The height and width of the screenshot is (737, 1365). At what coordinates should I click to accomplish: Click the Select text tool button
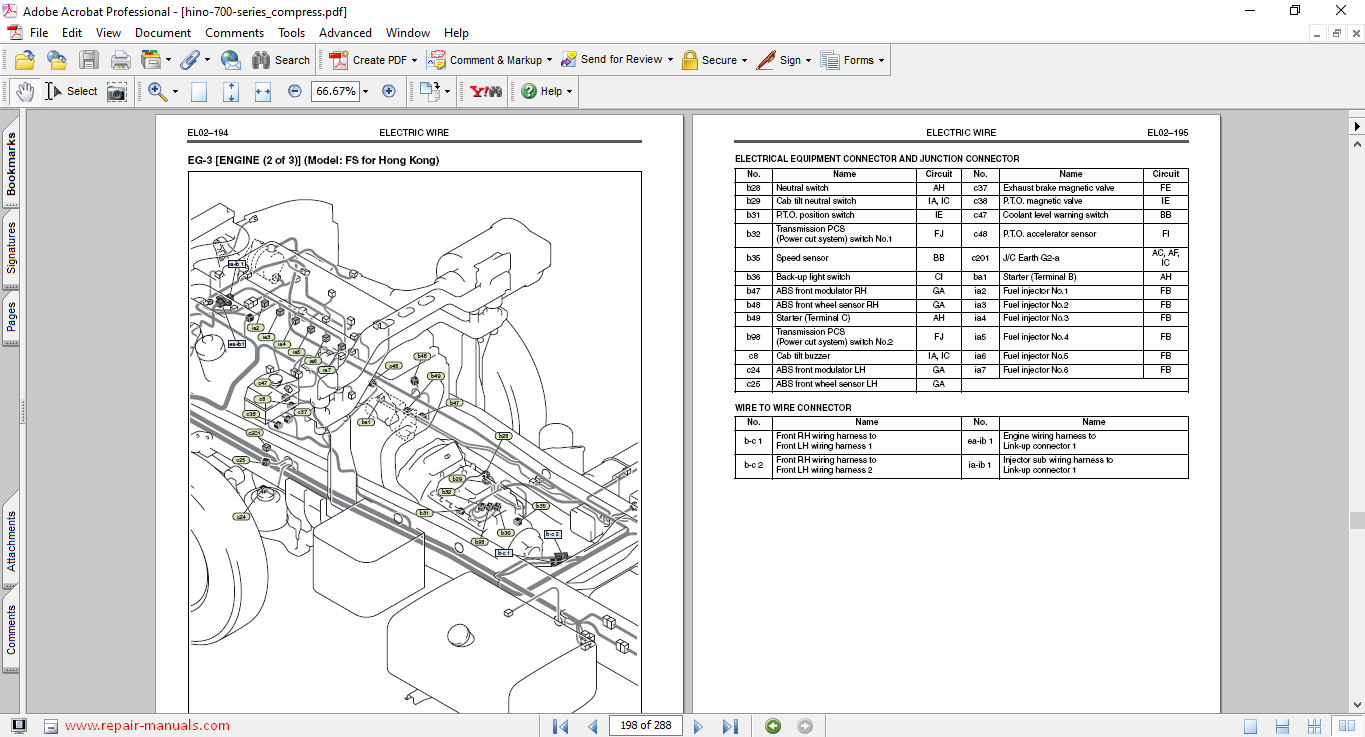71,92
